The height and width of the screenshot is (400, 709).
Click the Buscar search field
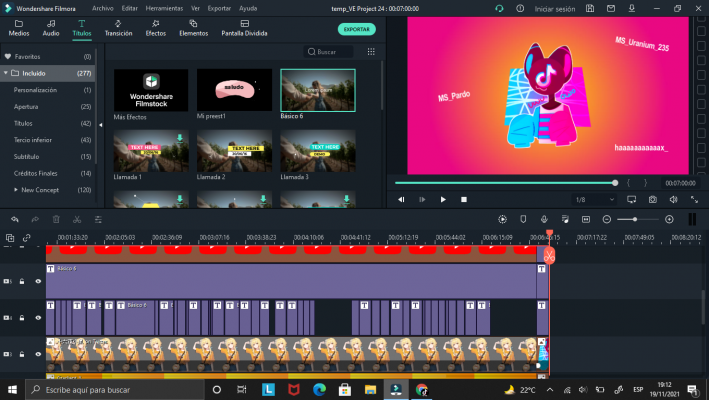click(x=328, y=52)
